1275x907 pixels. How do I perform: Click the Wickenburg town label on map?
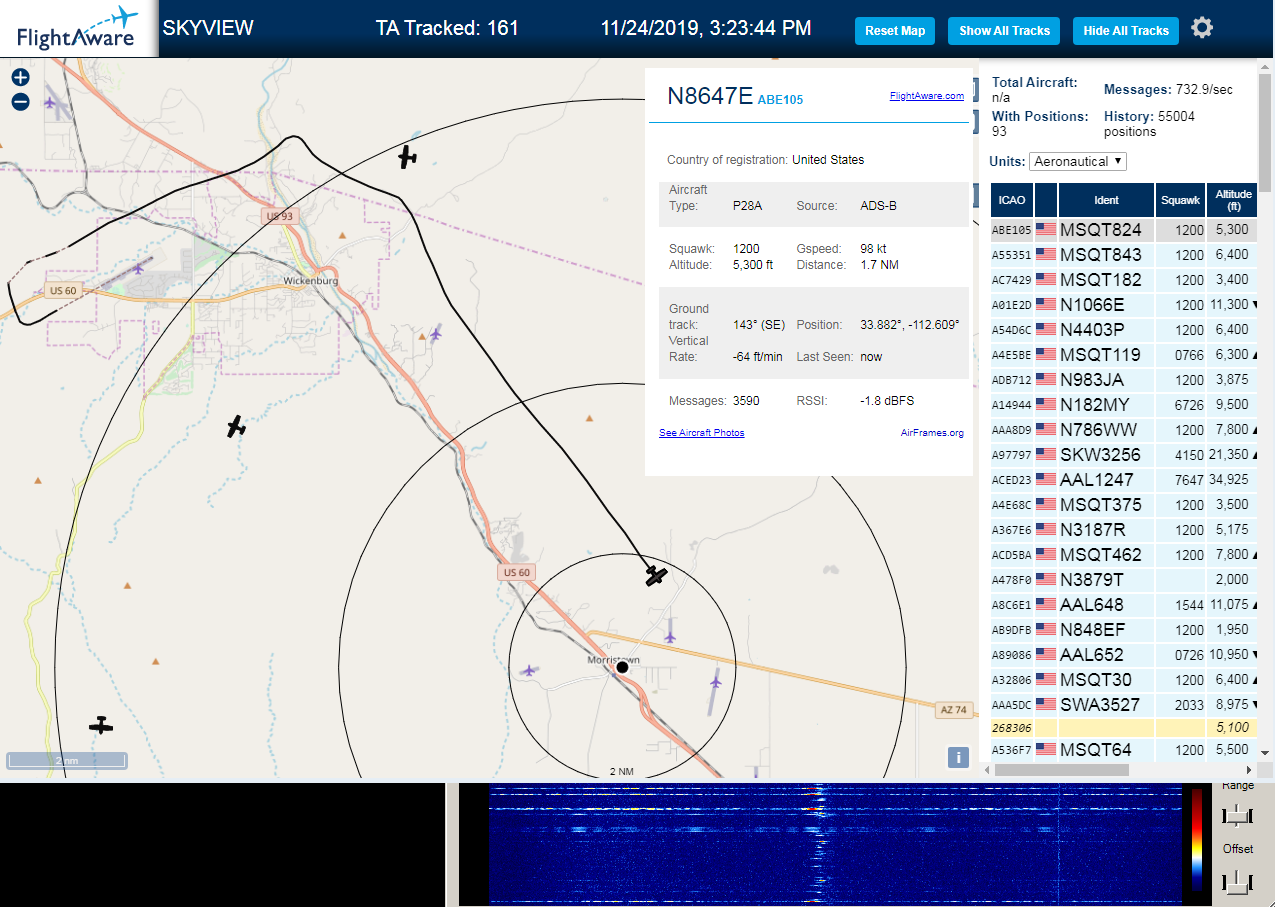pyautogui.click(x=310, y=281)
